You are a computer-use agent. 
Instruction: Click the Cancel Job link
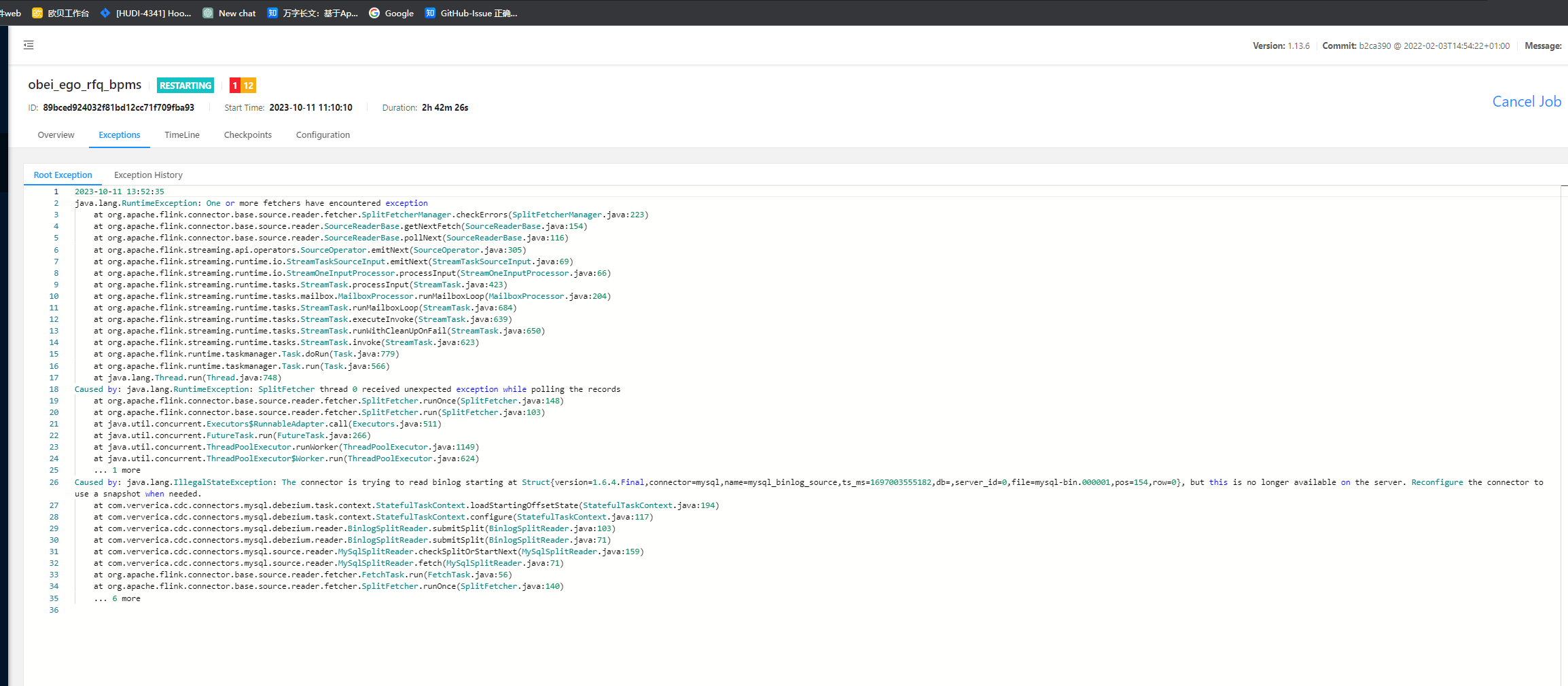point(1527,101)
